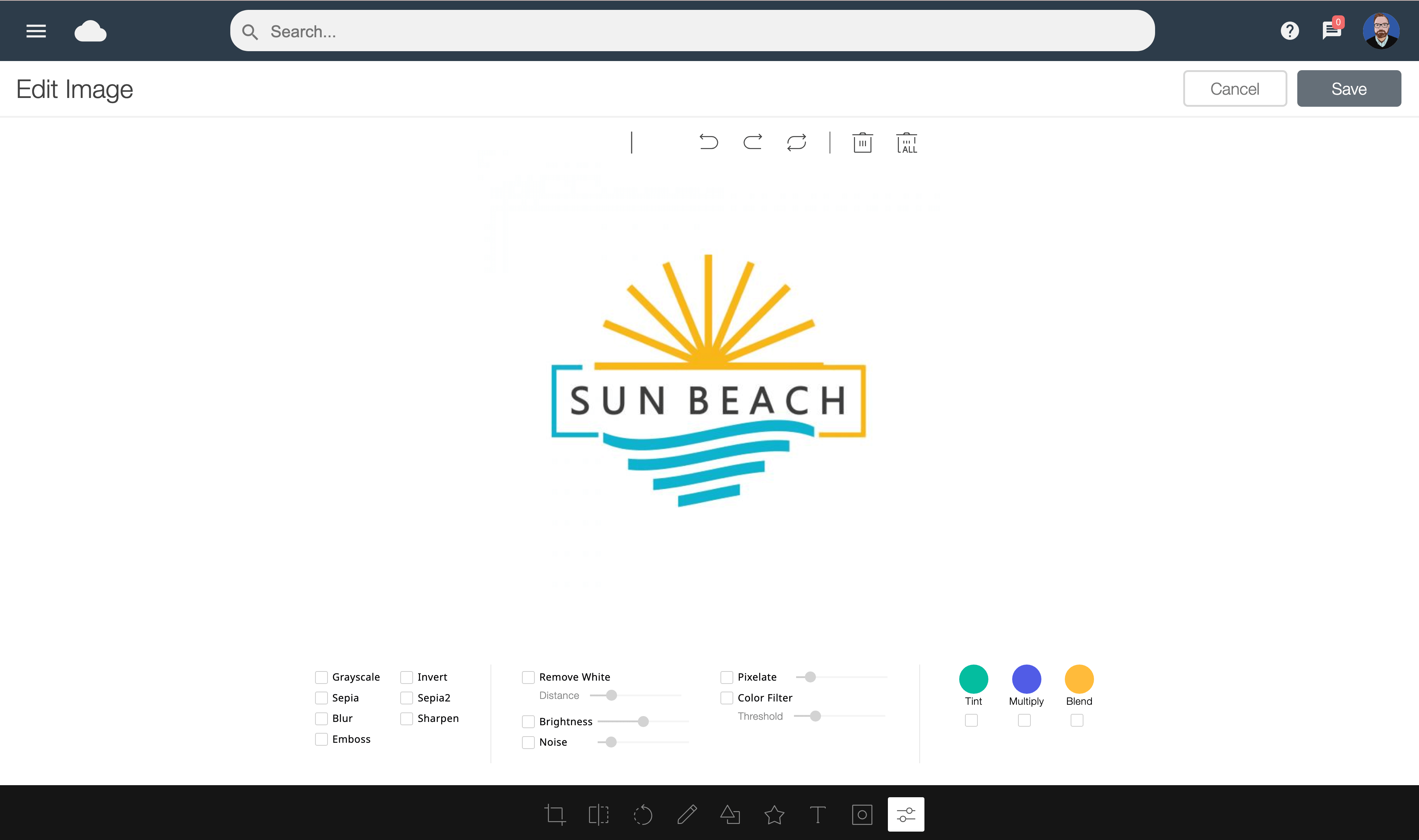This screenshot has width=1419, height=840.
Task: Enable the Sharpen filter
Action: [x=406, y=718]
